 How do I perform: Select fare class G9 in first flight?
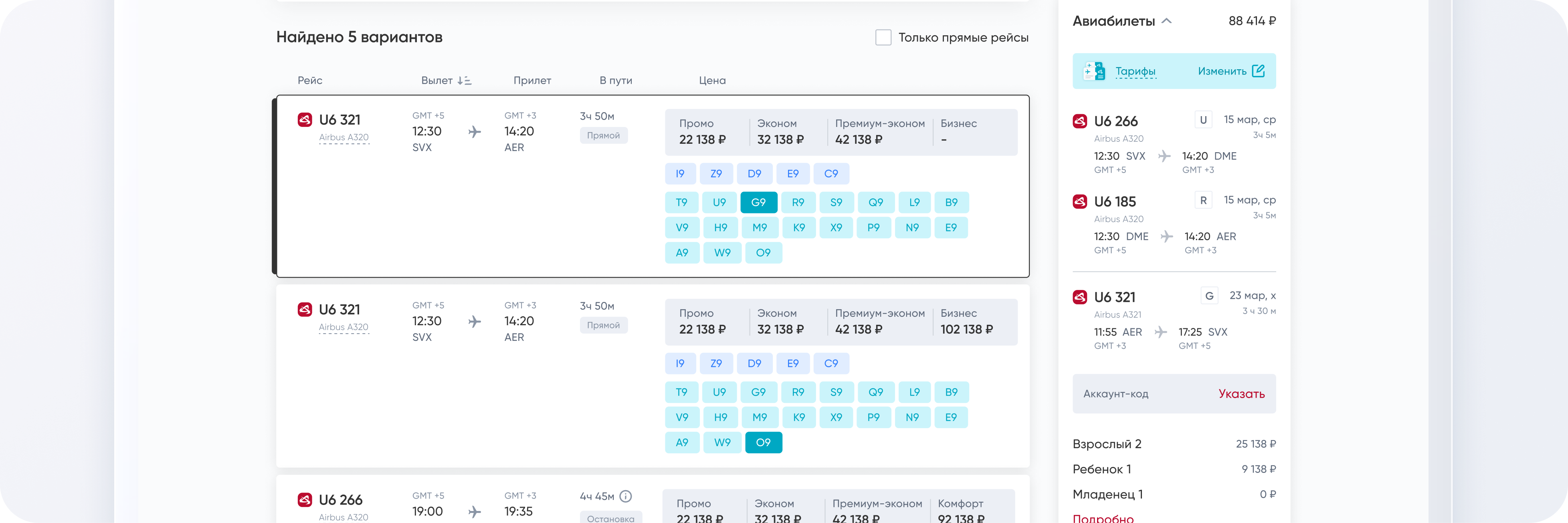tap(758, 203)
